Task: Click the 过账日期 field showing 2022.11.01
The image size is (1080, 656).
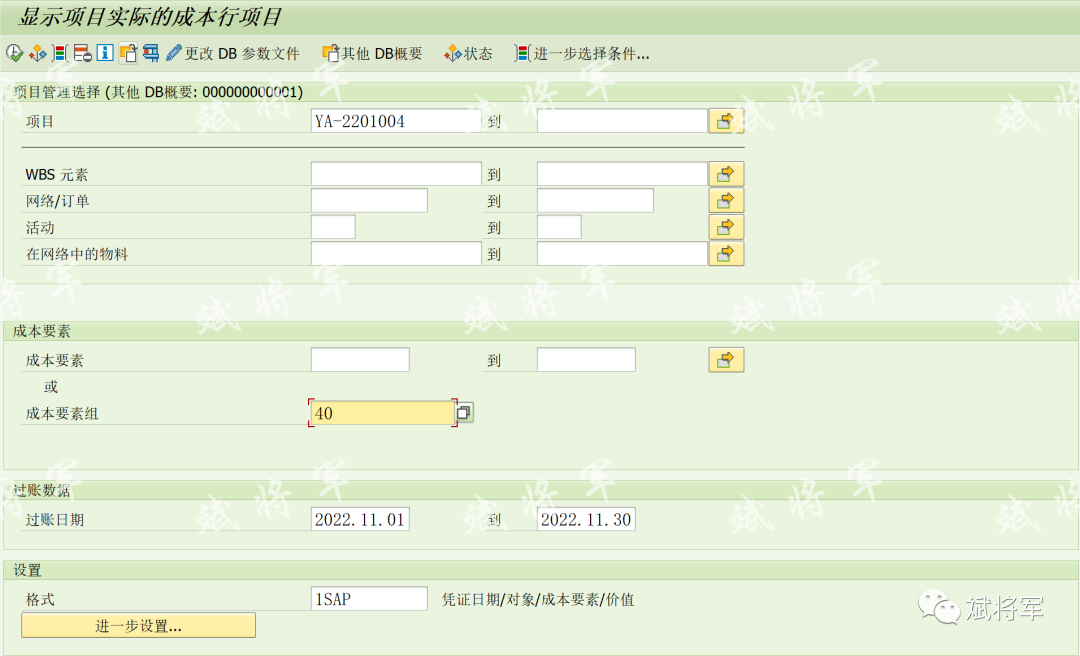Action: 360,519
